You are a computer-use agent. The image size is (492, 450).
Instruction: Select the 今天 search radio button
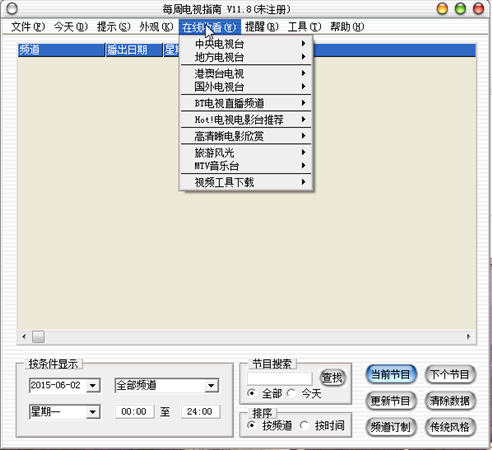(x=291, y=394)
